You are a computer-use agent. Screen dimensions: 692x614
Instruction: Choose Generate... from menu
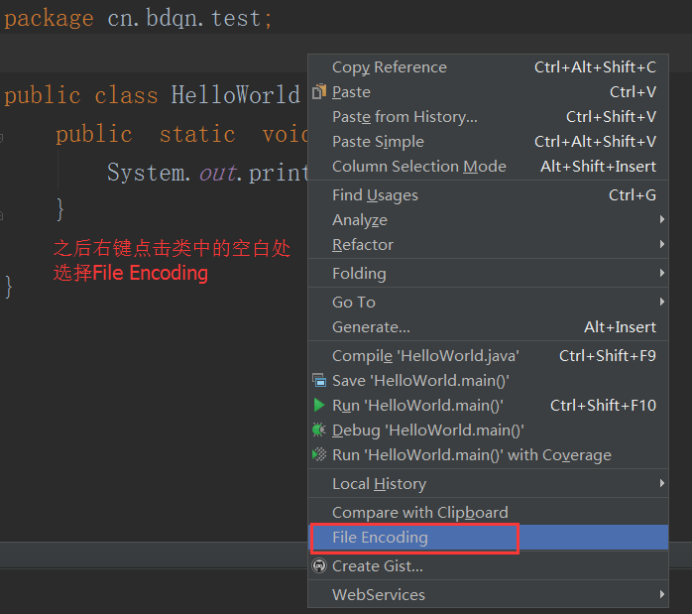pyautogui.click(x=488, y=327)
